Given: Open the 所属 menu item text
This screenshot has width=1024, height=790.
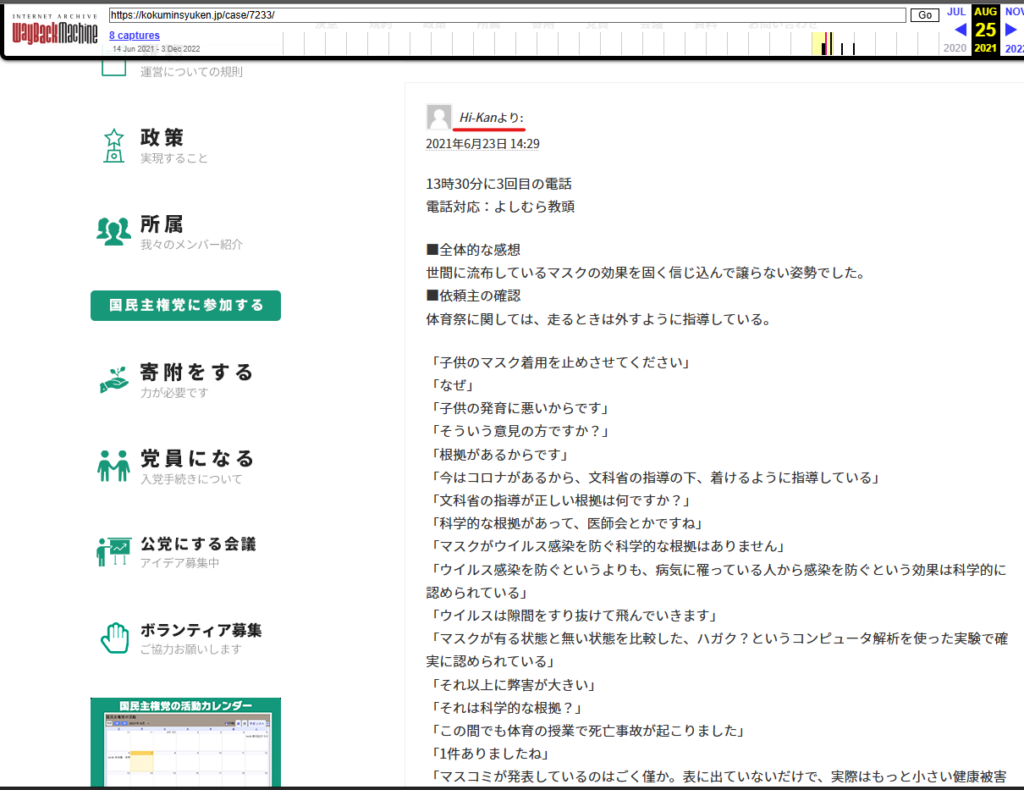Looking at the screenshot, I should click(162, 224).
